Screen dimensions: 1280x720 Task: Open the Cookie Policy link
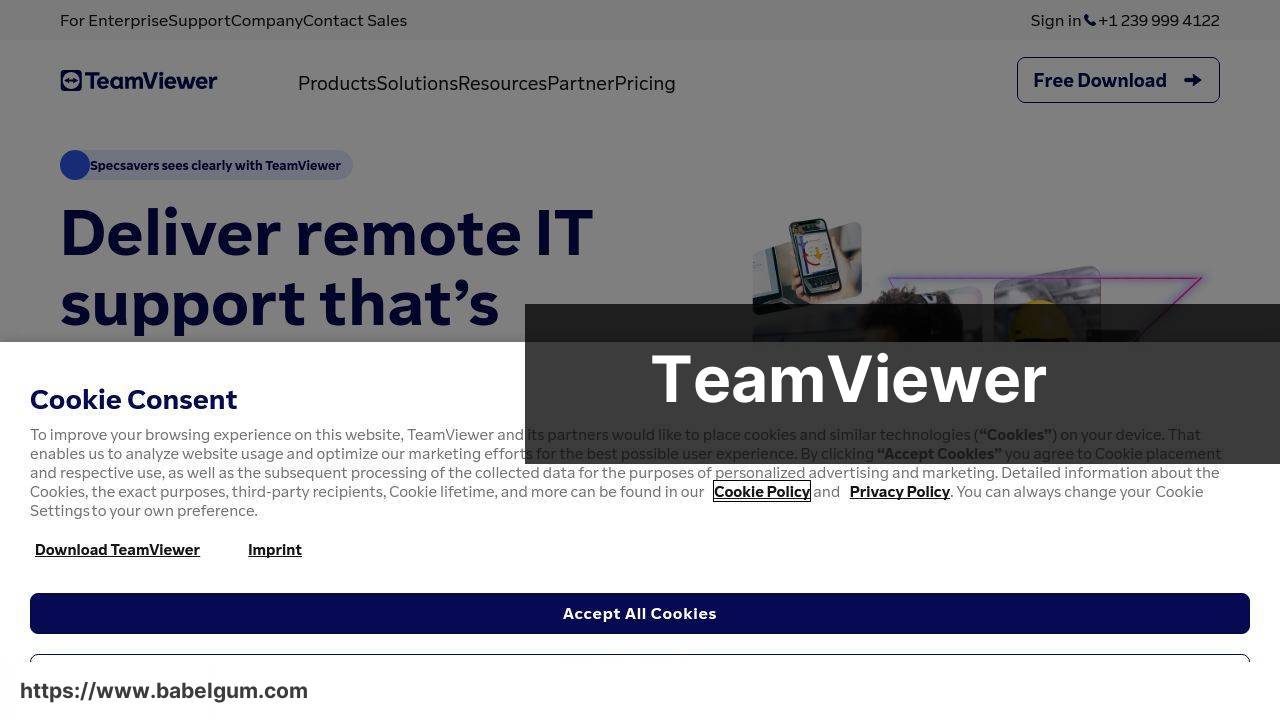click(761, 492)
